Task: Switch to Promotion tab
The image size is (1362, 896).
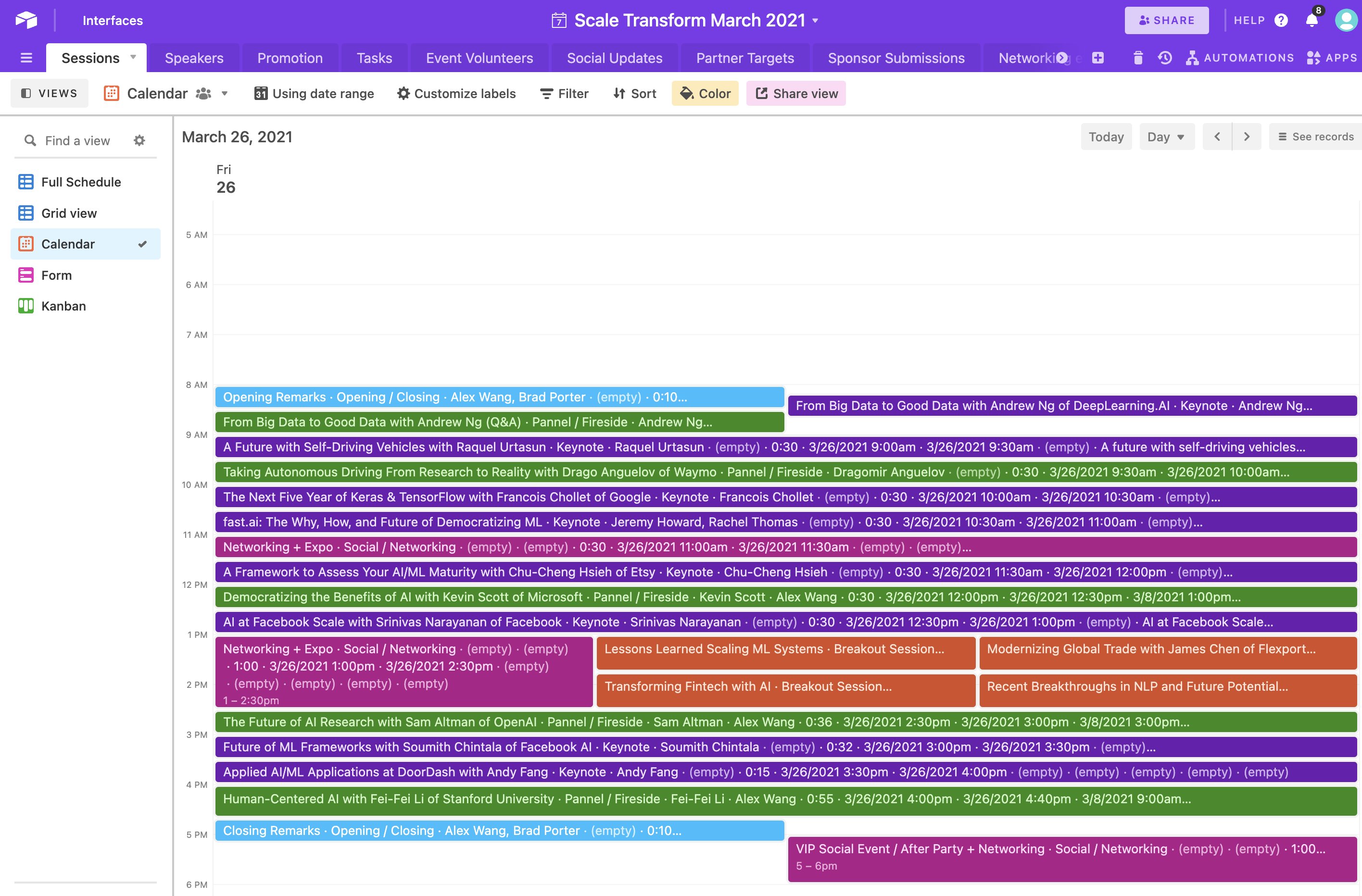Action: (x=290, y=58)
